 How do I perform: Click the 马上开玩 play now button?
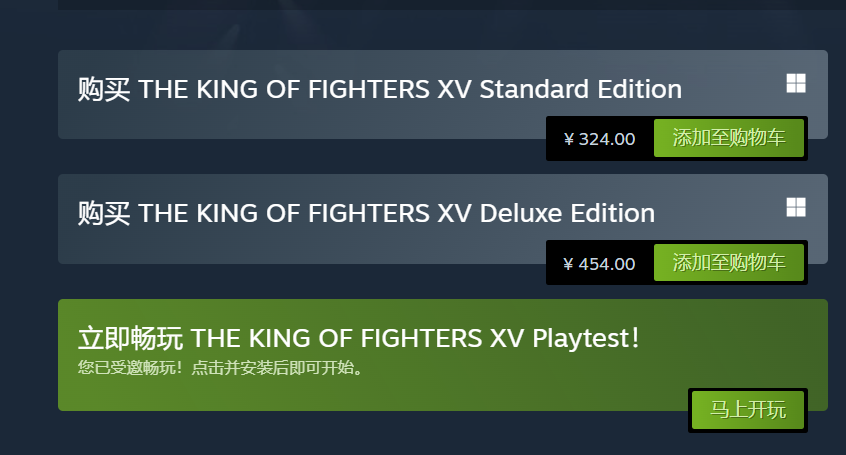coord(748,410)
